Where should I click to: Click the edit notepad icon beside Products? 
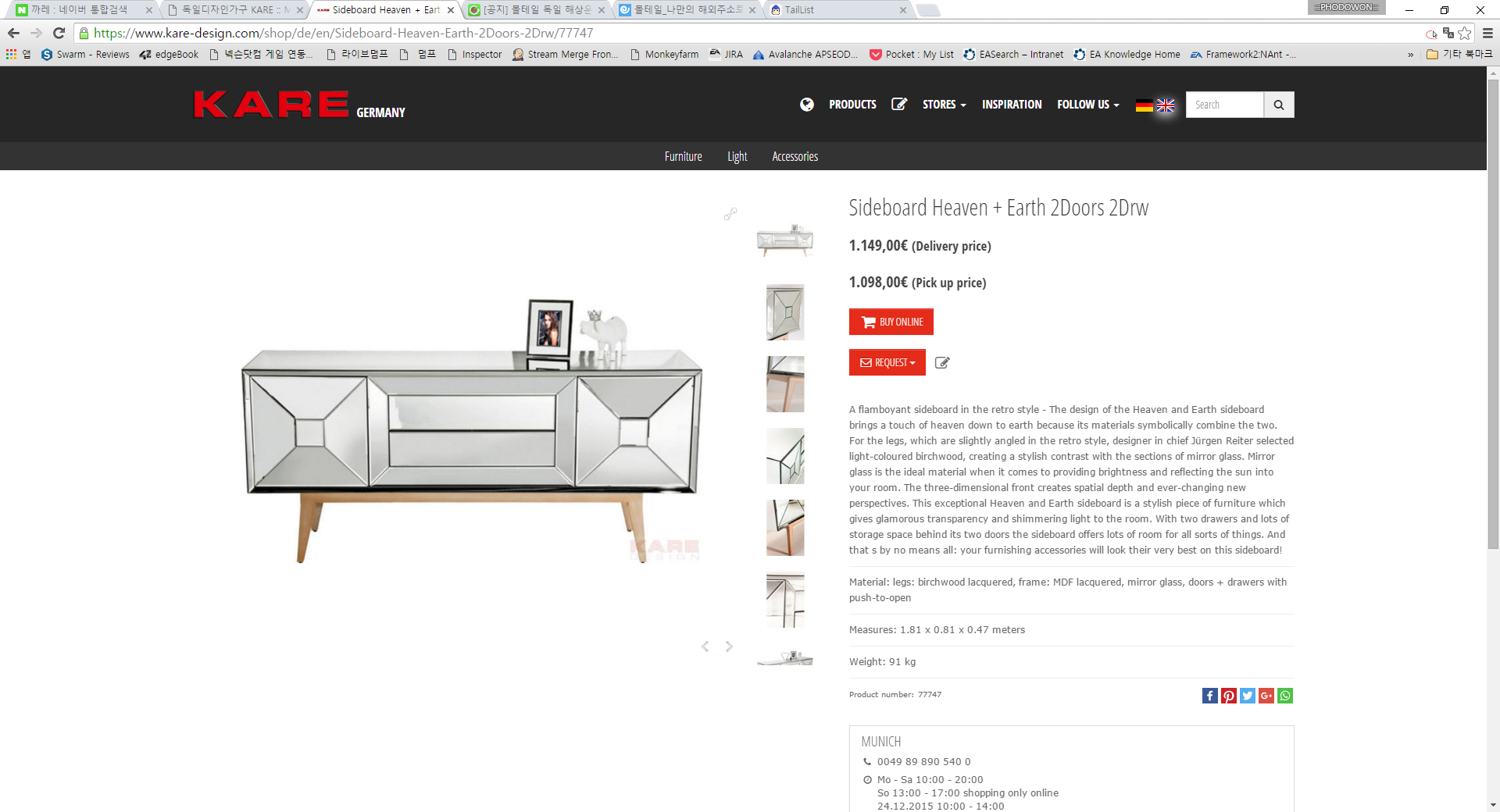pos(899,105)
